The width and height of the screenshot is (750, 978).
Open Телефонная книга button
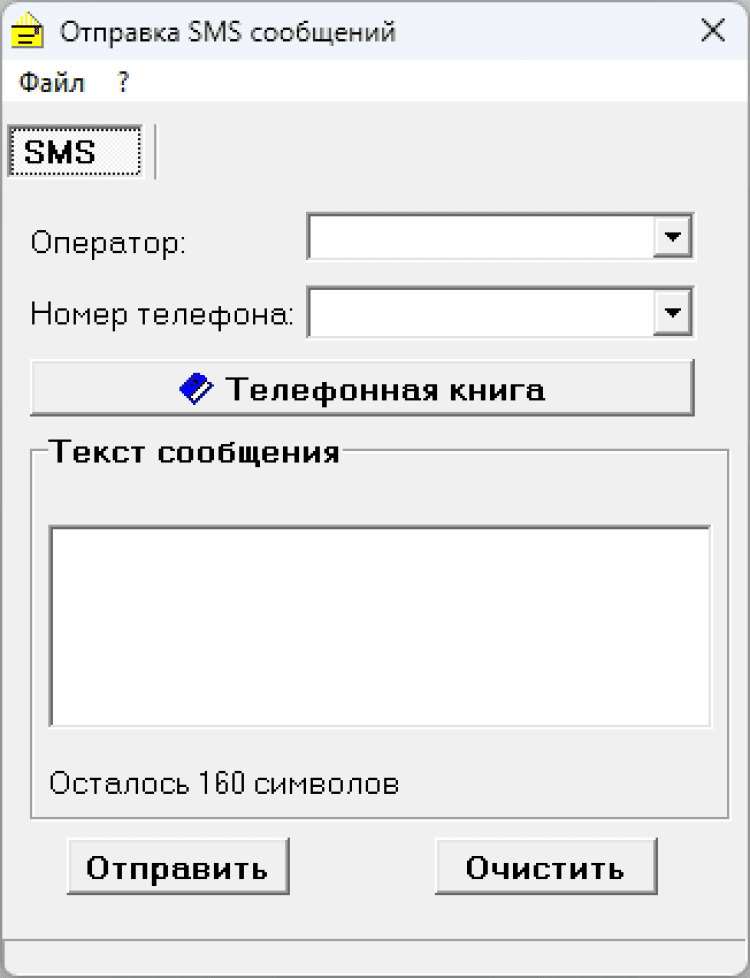tap(361, 388)
